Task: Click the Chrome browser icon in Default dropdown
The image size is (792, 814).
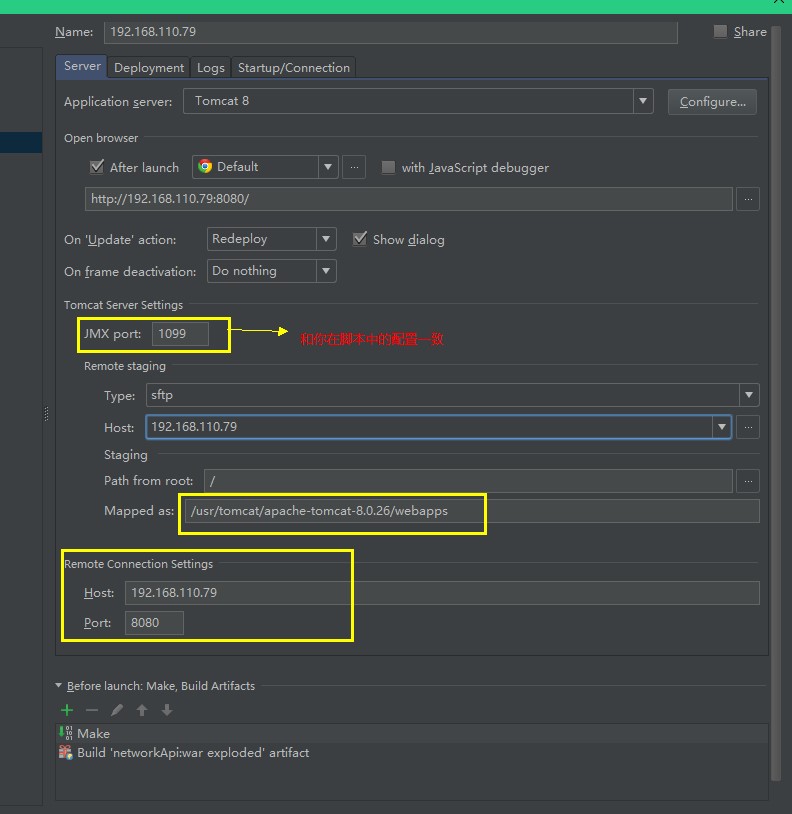Action: click(x=205, y=166)
